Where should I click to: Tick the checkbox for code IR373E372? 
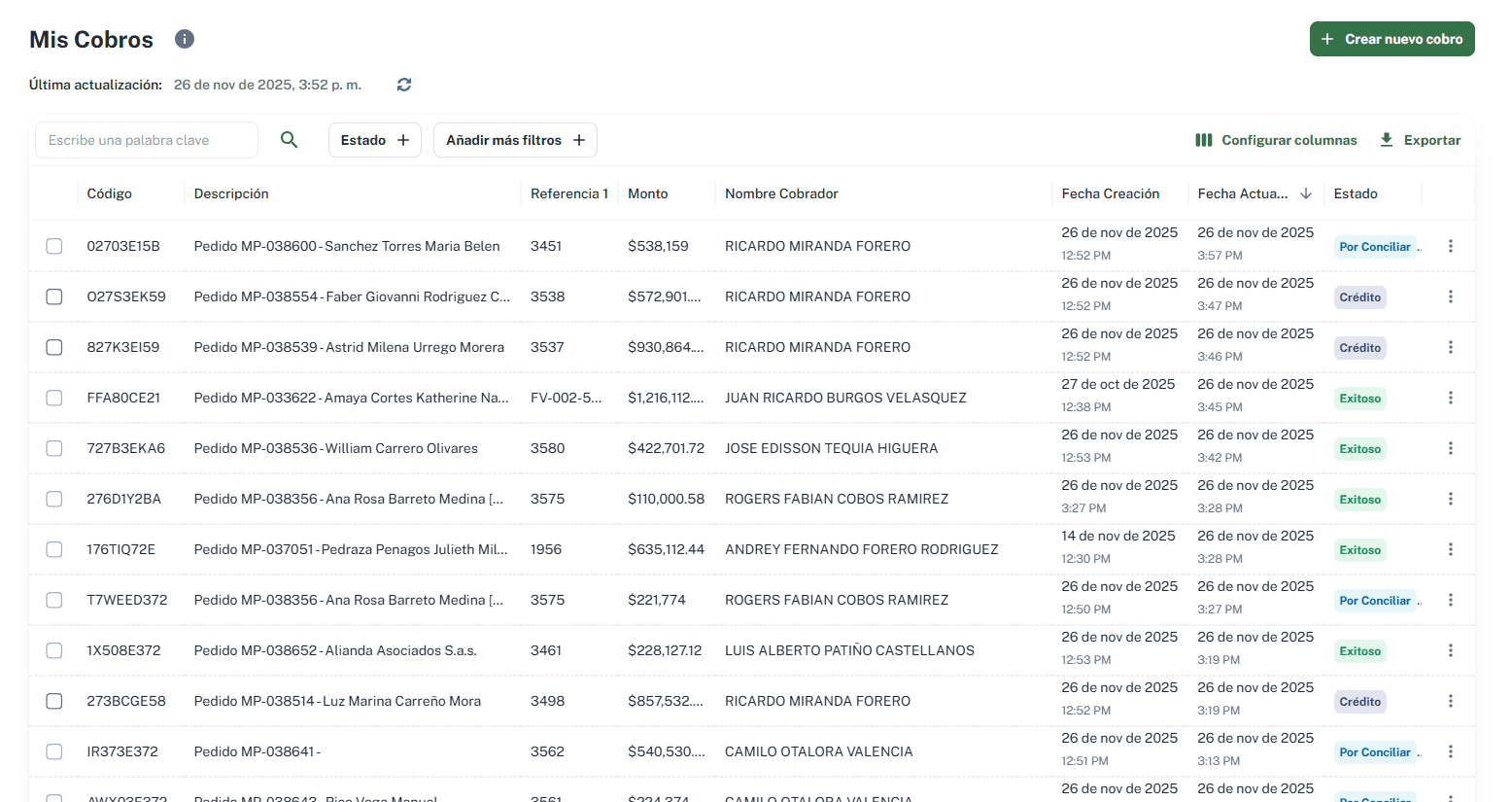pos(54,751)
